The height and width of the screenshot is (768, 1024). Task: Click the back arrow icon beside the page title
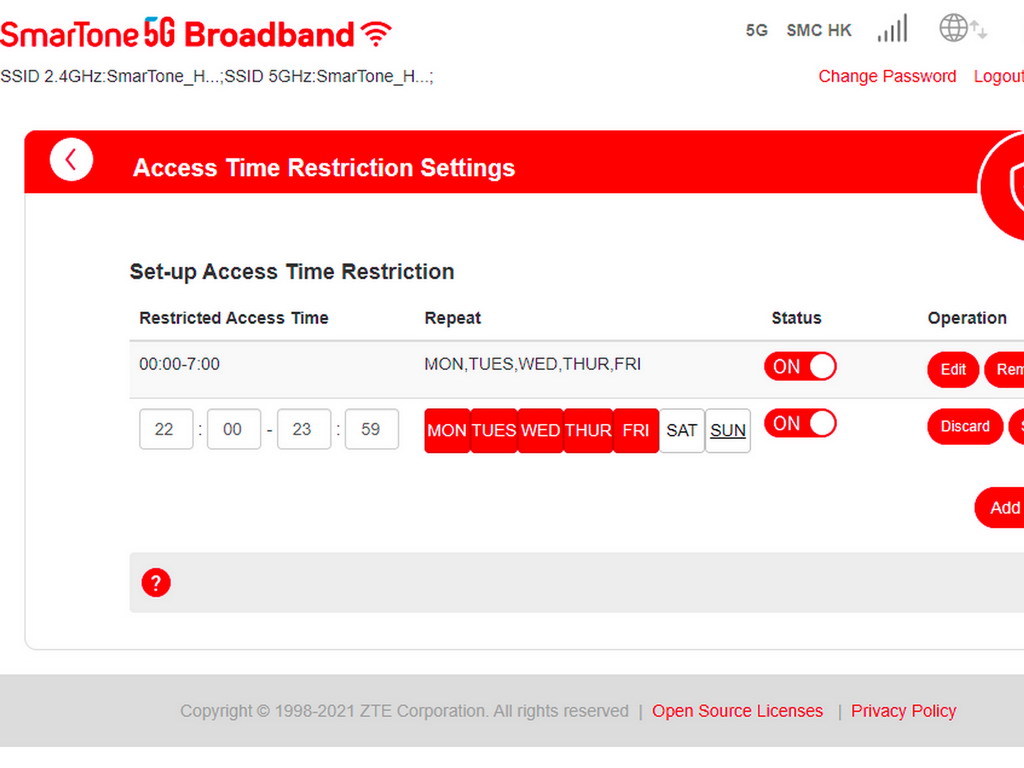pos(71,160)
